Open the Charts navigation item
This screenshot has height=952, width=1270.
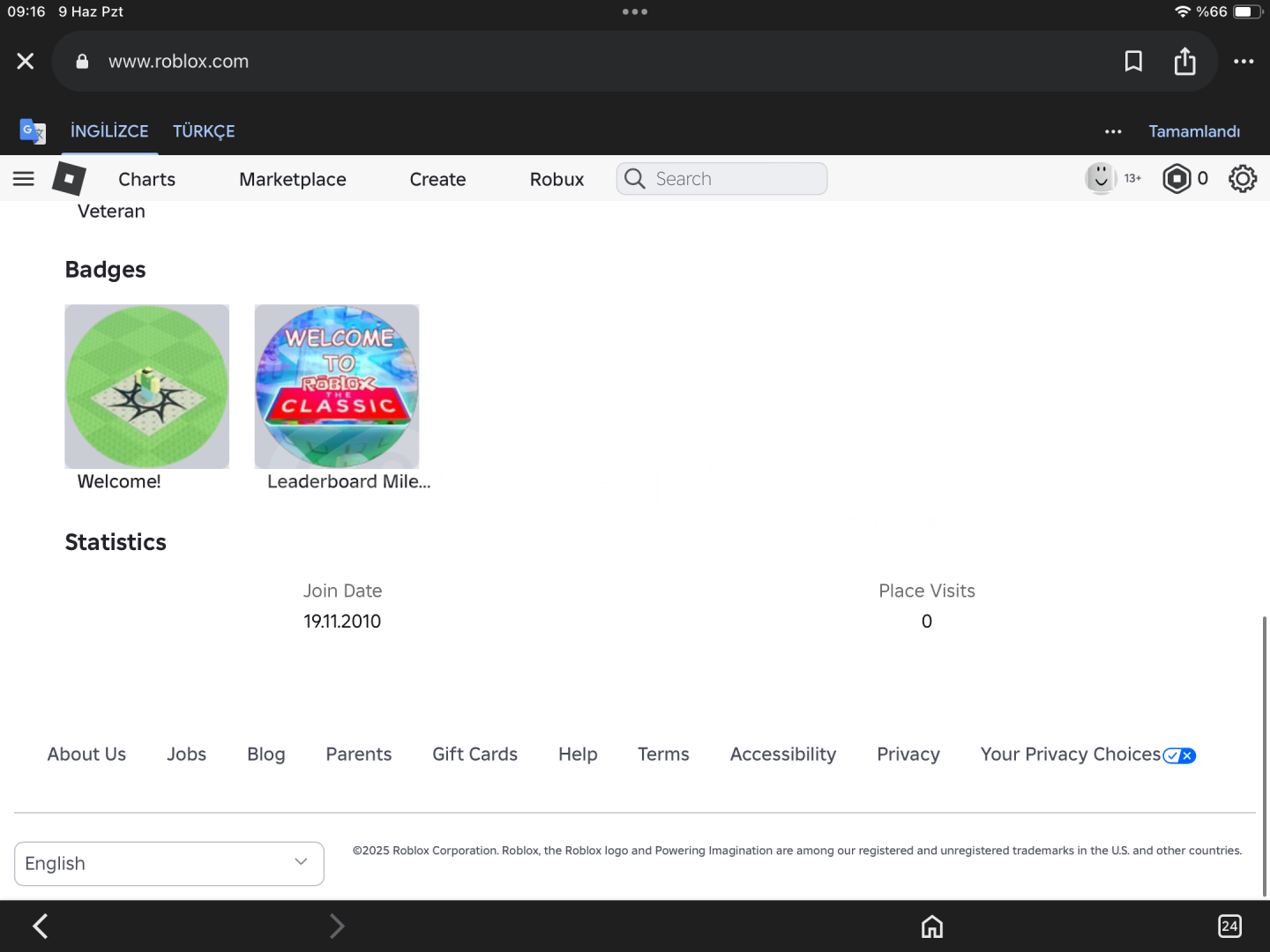point(147,179)
